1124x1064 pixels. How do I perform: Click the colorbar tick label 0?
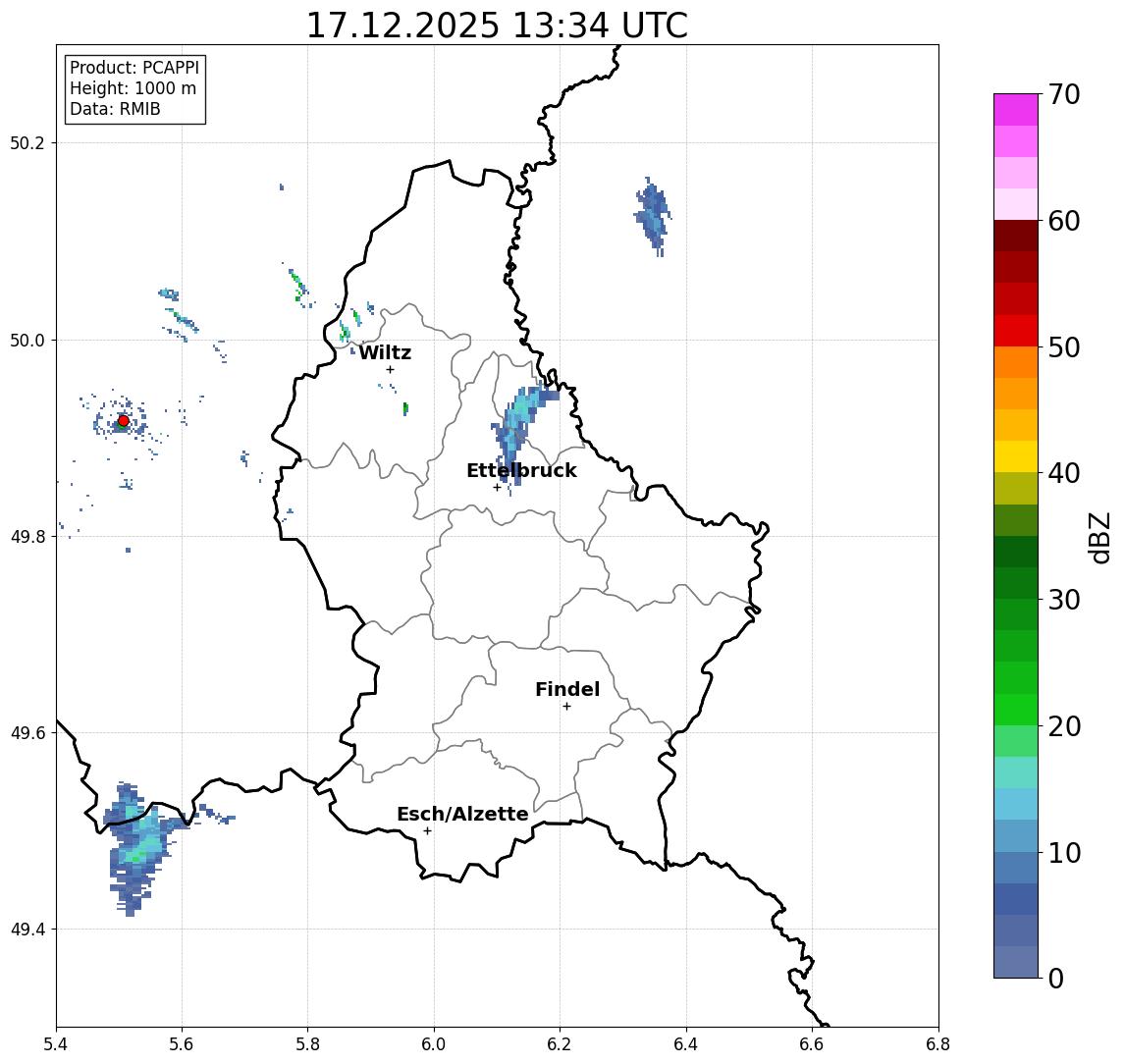[1056, 978]
